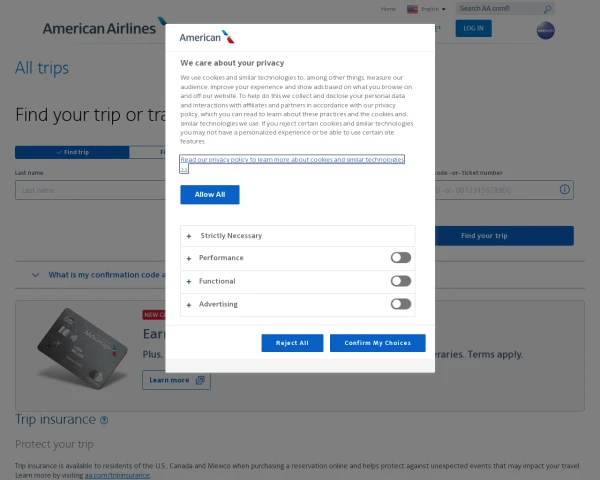Viewport: 600px width, 480px height.
Task: Click the oneworld alliance logo
Action: point(545,31)
